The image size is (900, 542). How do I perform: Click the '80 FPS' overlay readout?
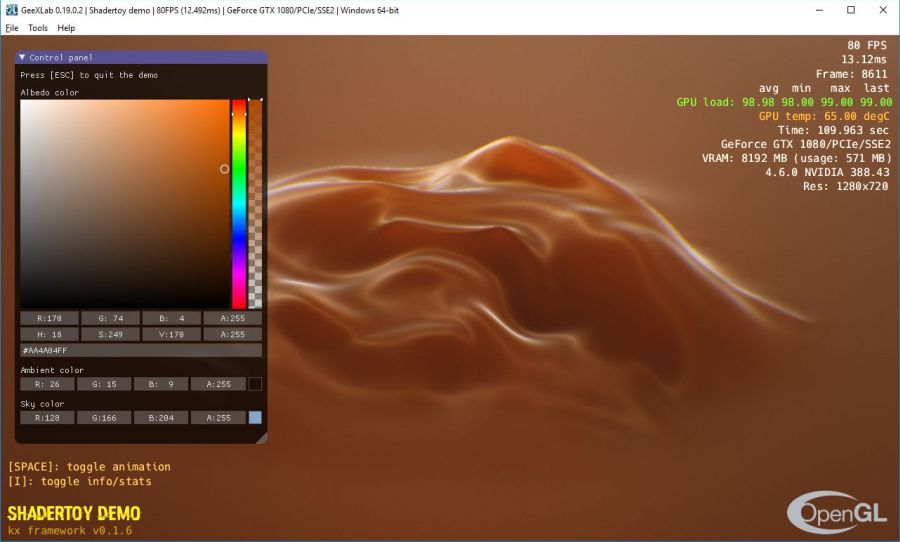(867, 45)
